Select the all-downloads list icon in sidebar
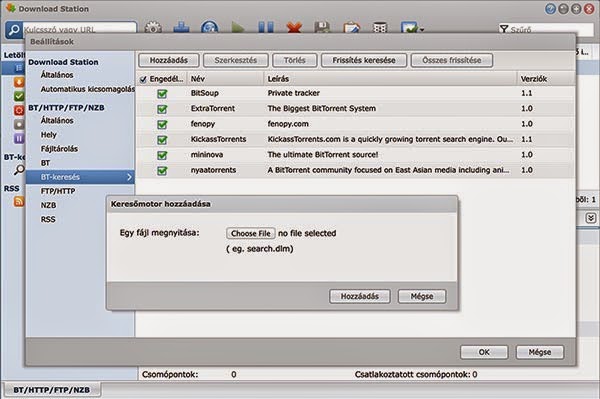Image resolution: width=600 pixels, height=399 pixels. [x=19, y=68]
